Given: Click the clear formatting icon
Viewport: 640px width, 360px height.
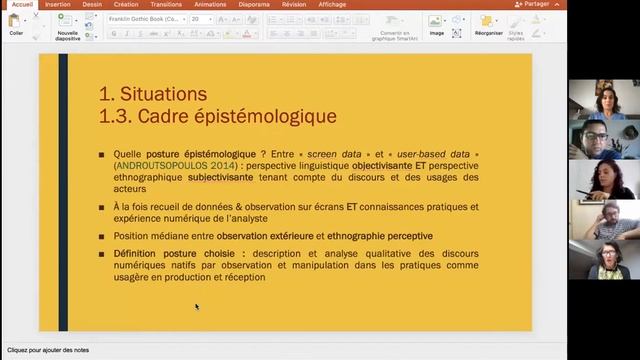Looking at the screenshot, I should (x=252, y=20).
